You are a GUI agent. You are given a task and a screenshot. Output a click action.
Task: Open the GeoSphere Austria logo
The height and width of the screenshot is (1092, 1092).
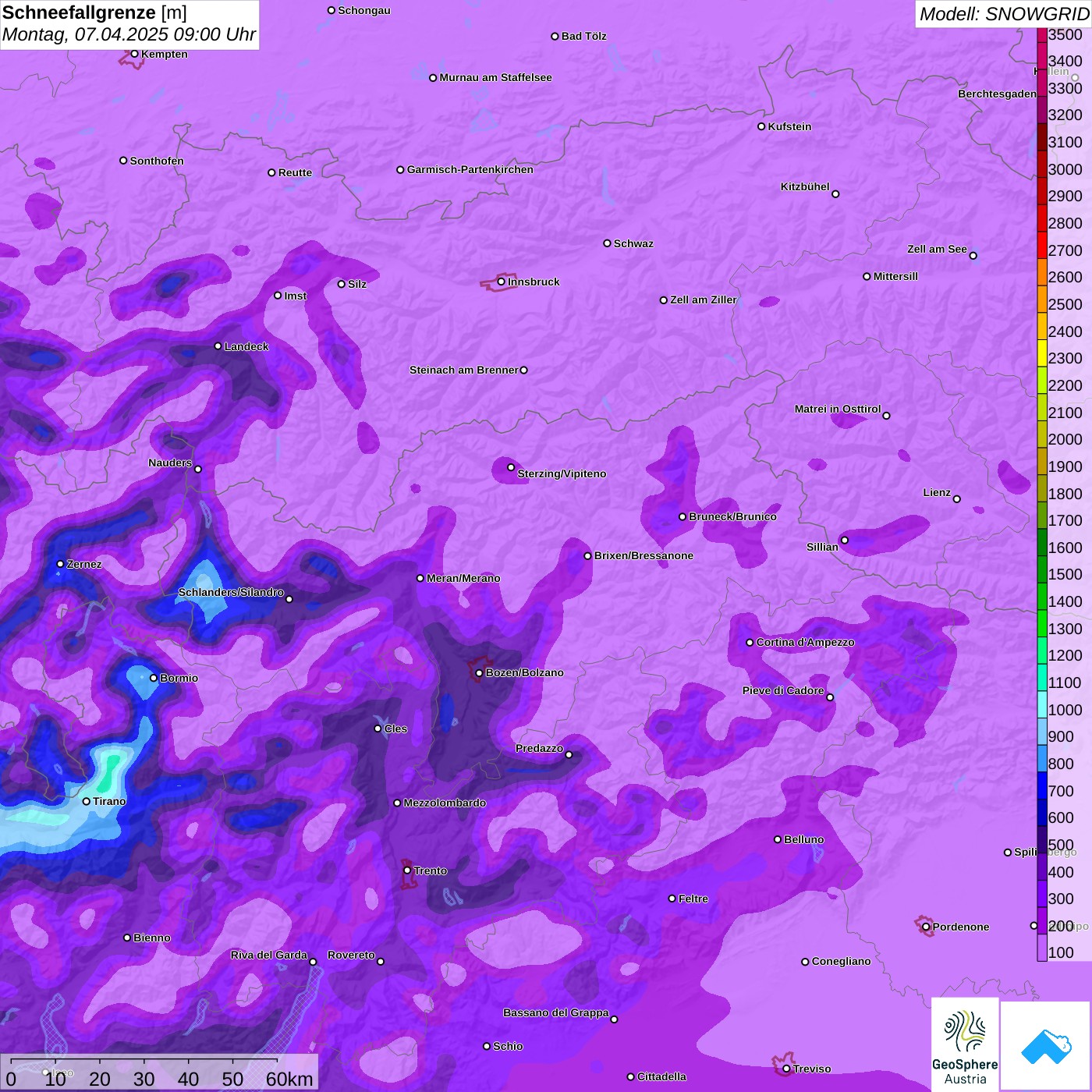(x=965, y=1044)
